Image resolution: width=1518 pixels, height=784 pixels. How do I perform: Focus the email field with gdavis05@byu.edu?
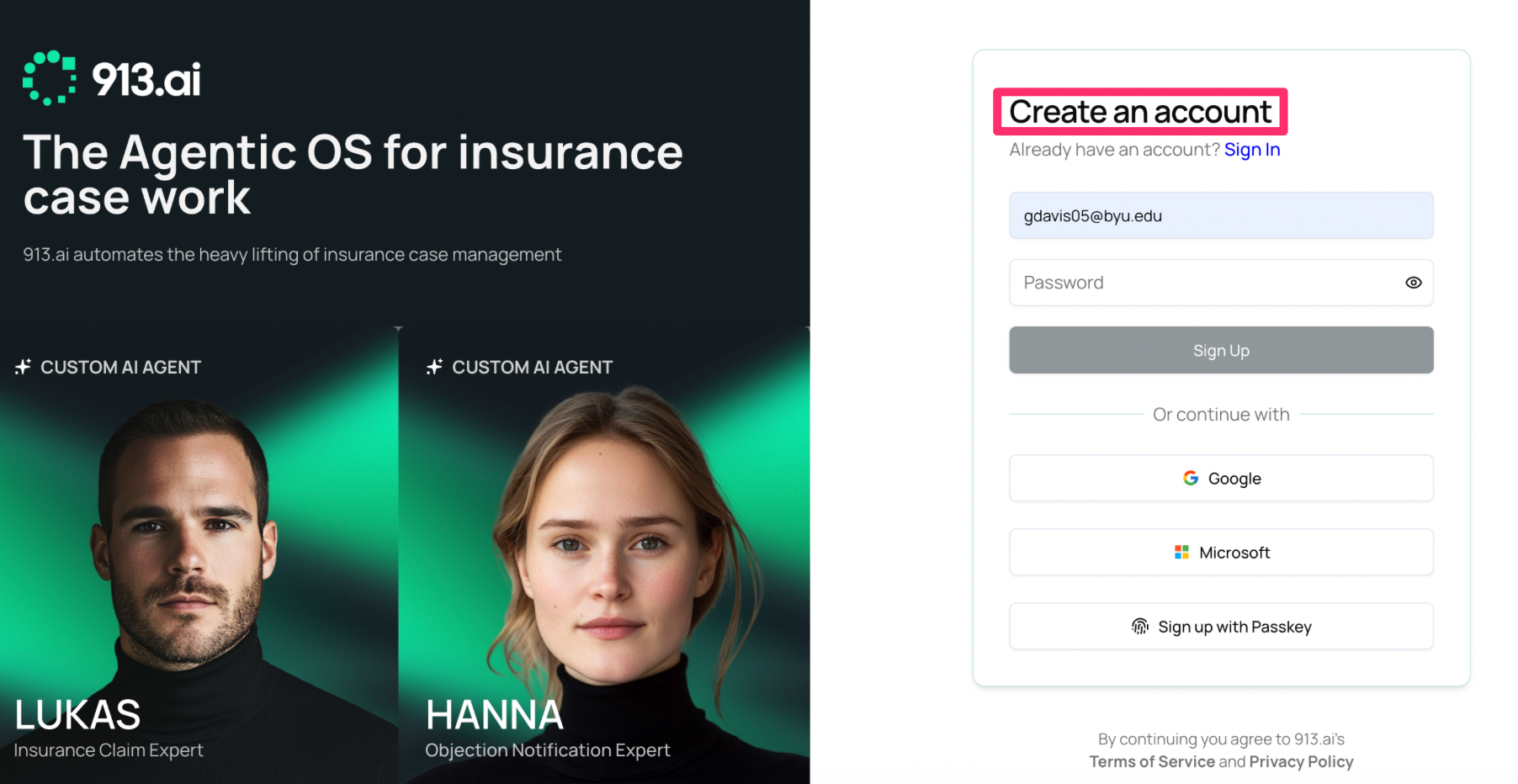pyautogui.click(x=1221, y=215)
